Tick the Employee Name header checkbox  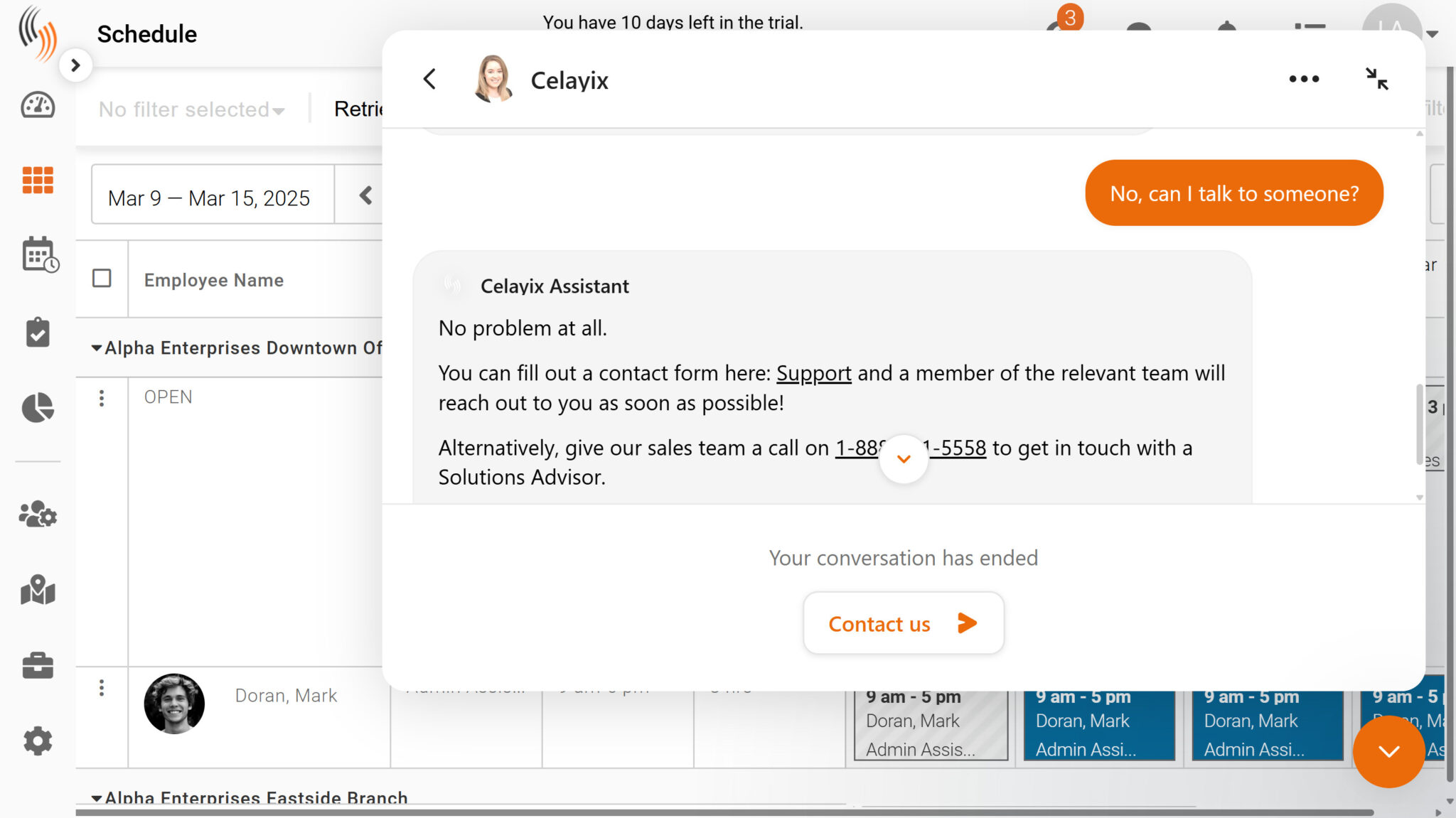click(x=102, y=278)
